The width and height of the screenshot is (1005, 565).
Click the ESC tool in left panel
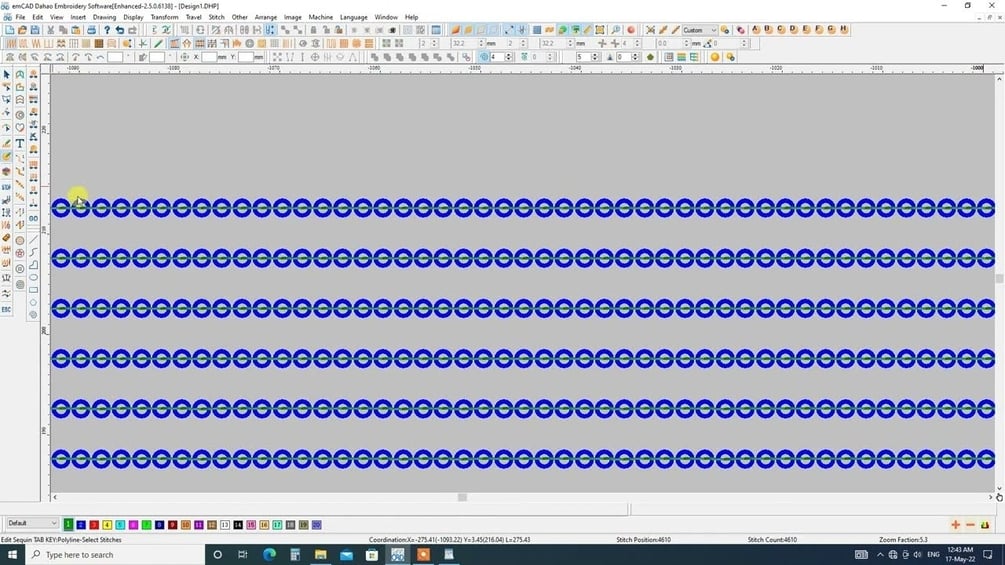[6, 309]
